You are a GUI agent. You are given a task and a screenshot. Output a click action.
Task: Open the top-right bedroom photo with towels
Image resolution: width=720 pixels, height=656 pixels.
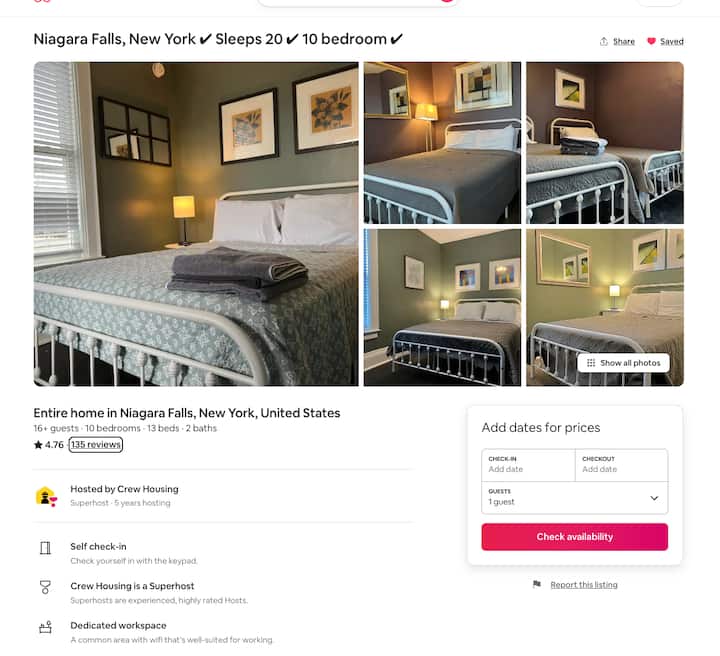tap(605, 143)
